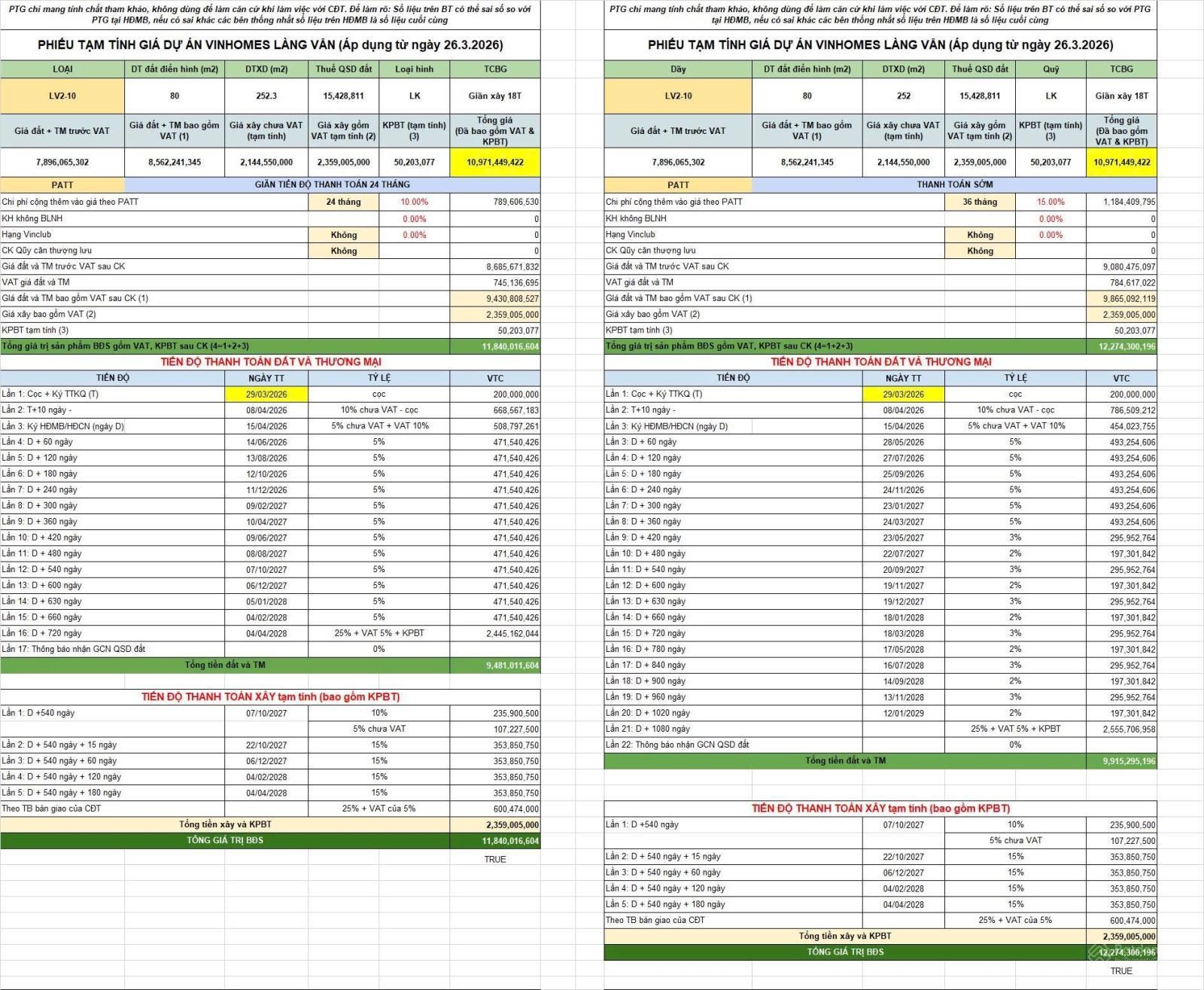Click the payment date 28/05/2026

tap(903, 442)
